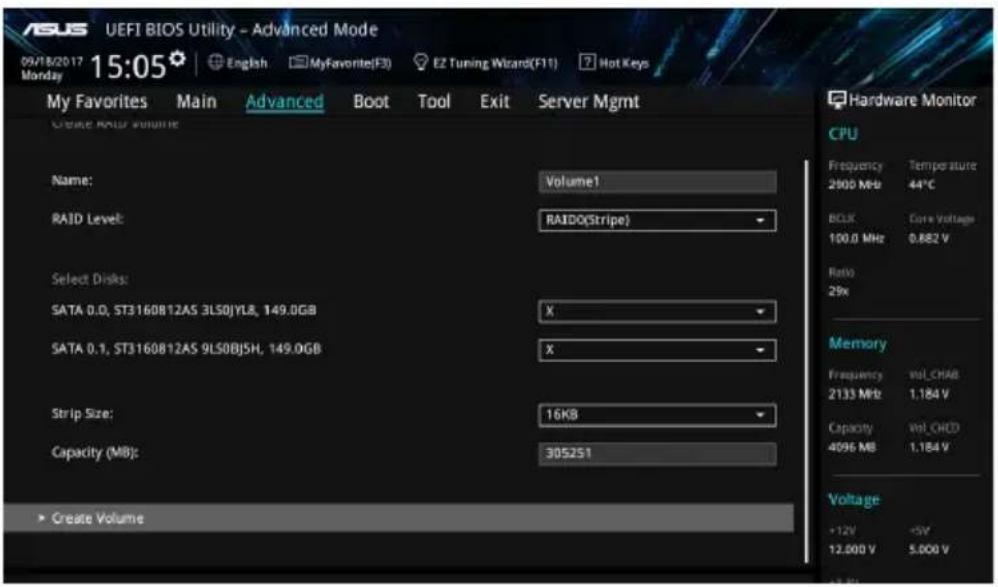Click the Select Disks heading
Image resolution: width=998 pixels, height=587 pixels.
click(x=90, y=279)
